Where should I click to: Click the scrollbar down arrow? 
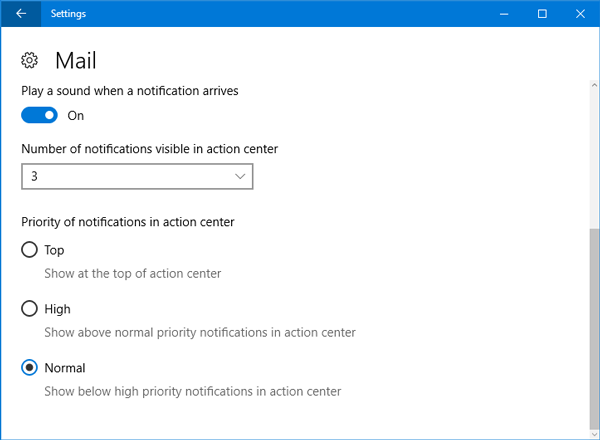pyautogui.click(x=594, y=435)
